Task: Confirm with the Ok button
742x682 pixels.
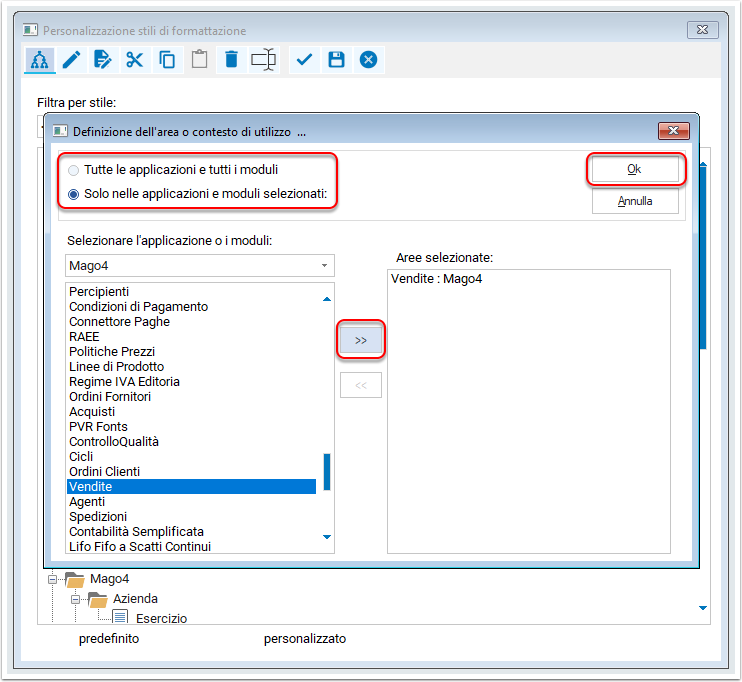Action: coord(635,169)
